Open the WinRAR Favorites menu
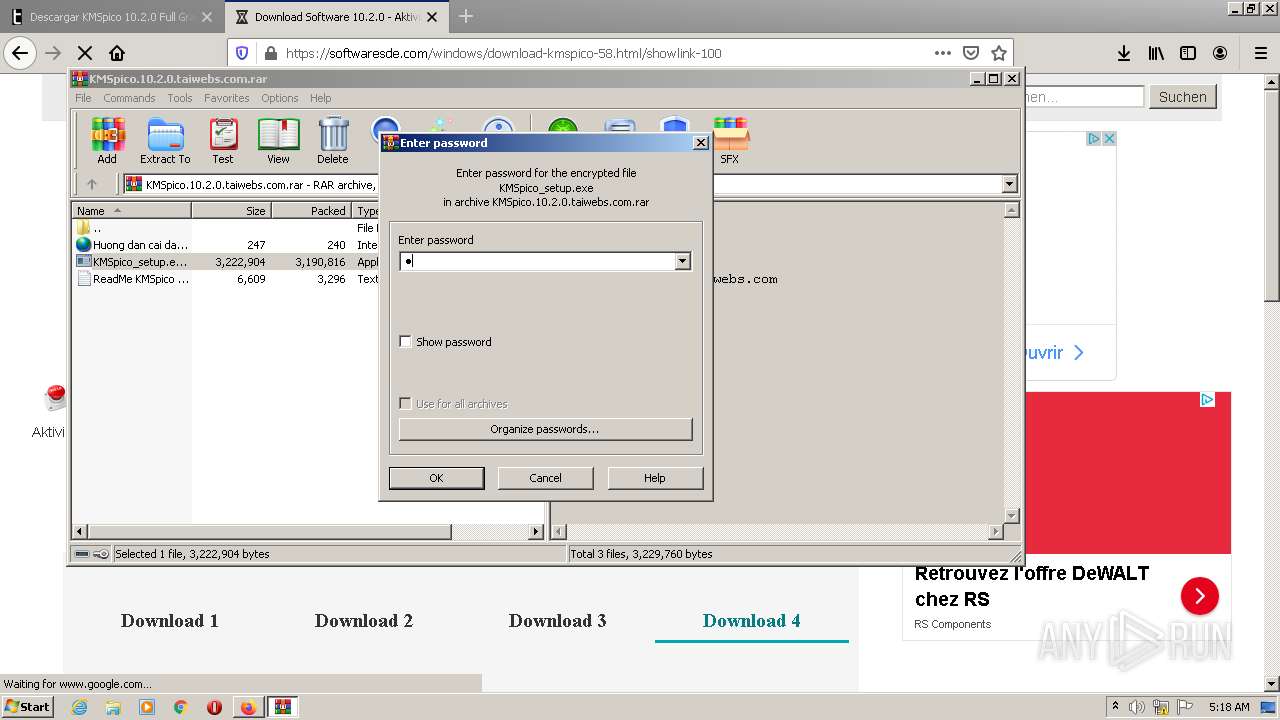Viewport: 1280px width, 720px height. [x=227, y=98]
